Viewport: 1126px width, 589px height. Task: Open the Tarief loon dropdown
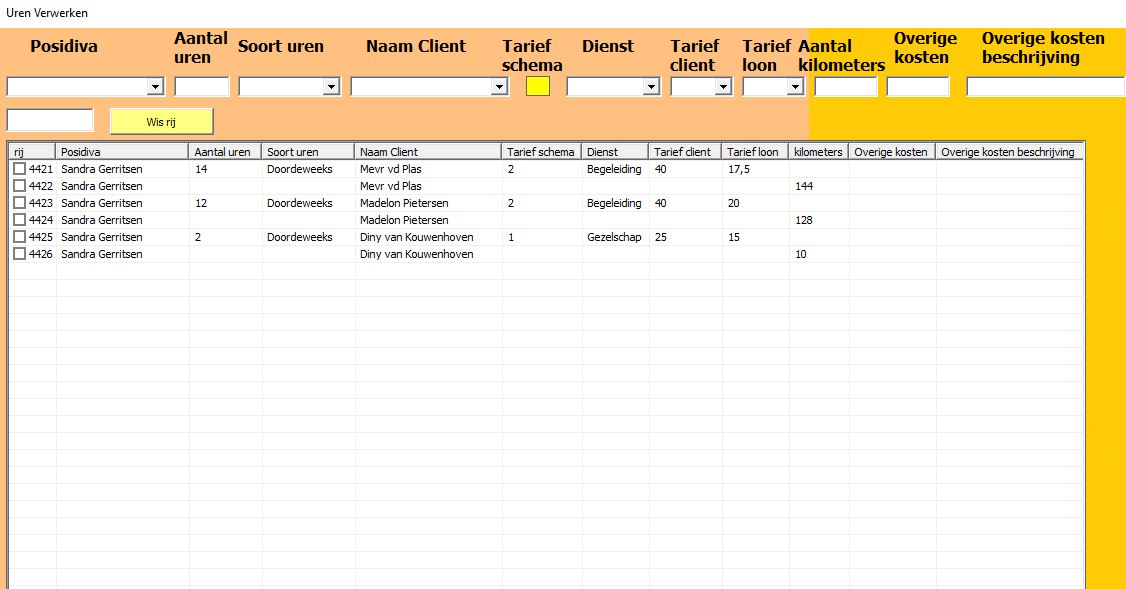[795, 85]
